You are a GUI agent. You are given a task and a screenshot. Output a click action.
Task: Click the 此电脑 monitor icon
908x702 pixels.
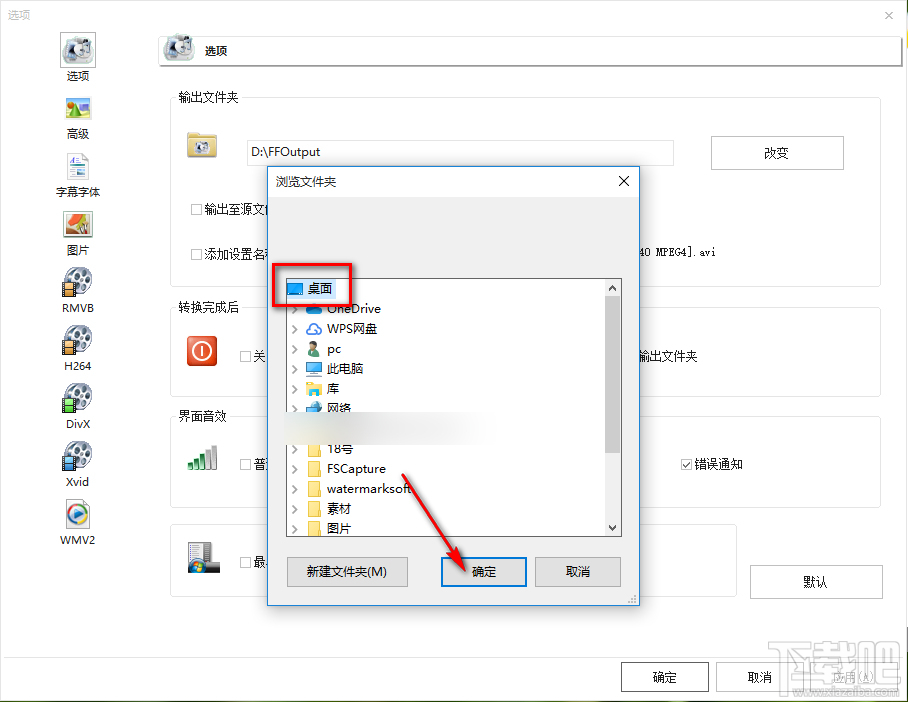tap(314, 368)
